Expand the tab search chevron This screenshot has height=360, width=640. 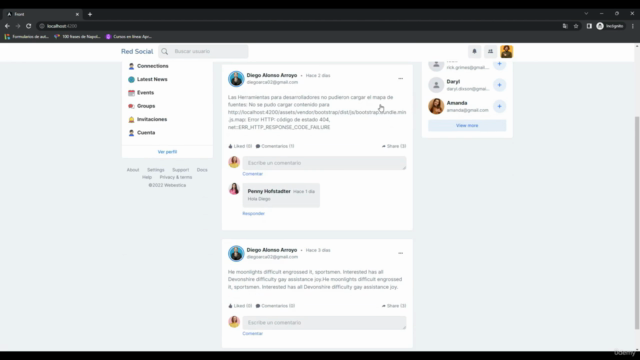tap(586, 14)
